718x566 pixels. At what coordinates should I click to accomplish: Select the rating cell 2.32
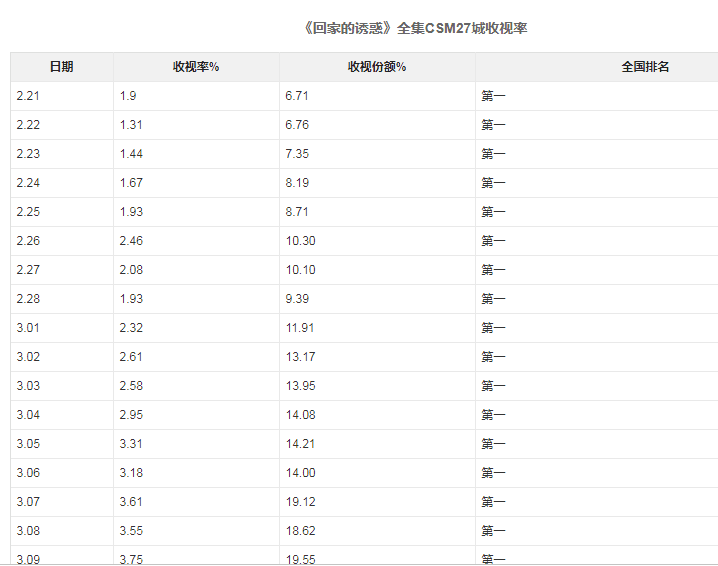pos(196,328)
